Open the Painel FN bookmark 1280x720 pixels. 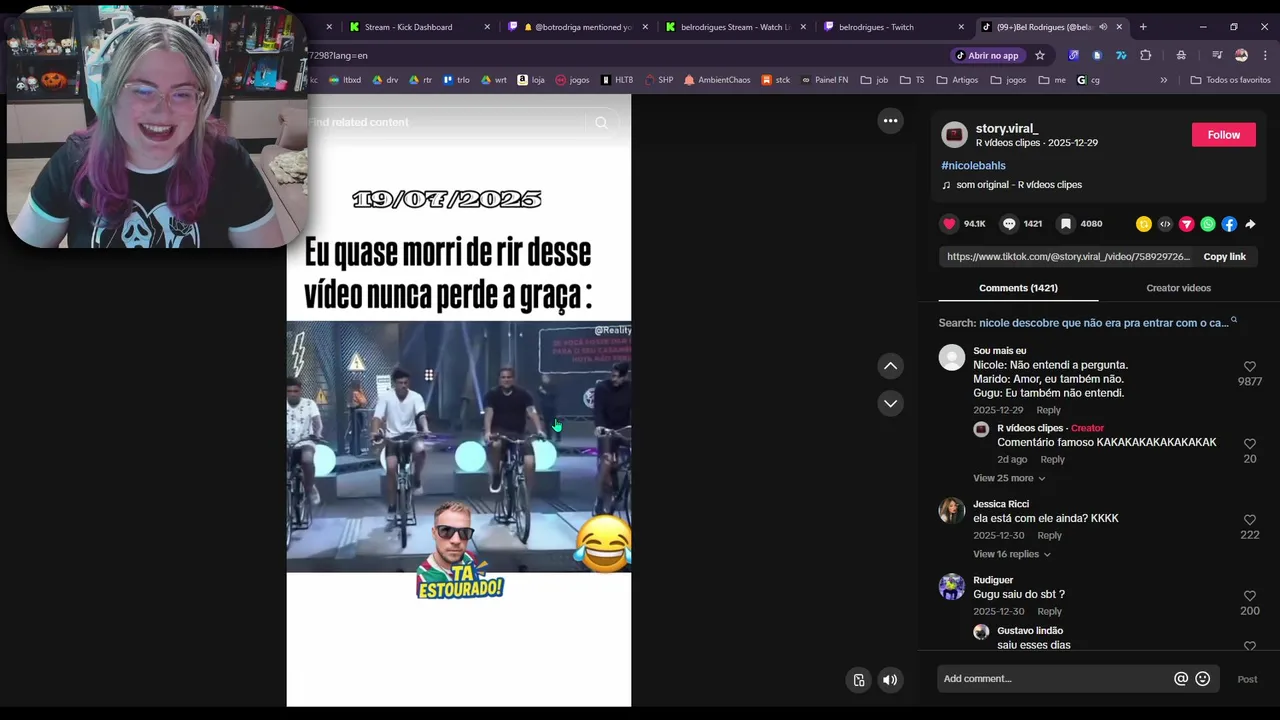pyautogui.click(x=824, y=80)
